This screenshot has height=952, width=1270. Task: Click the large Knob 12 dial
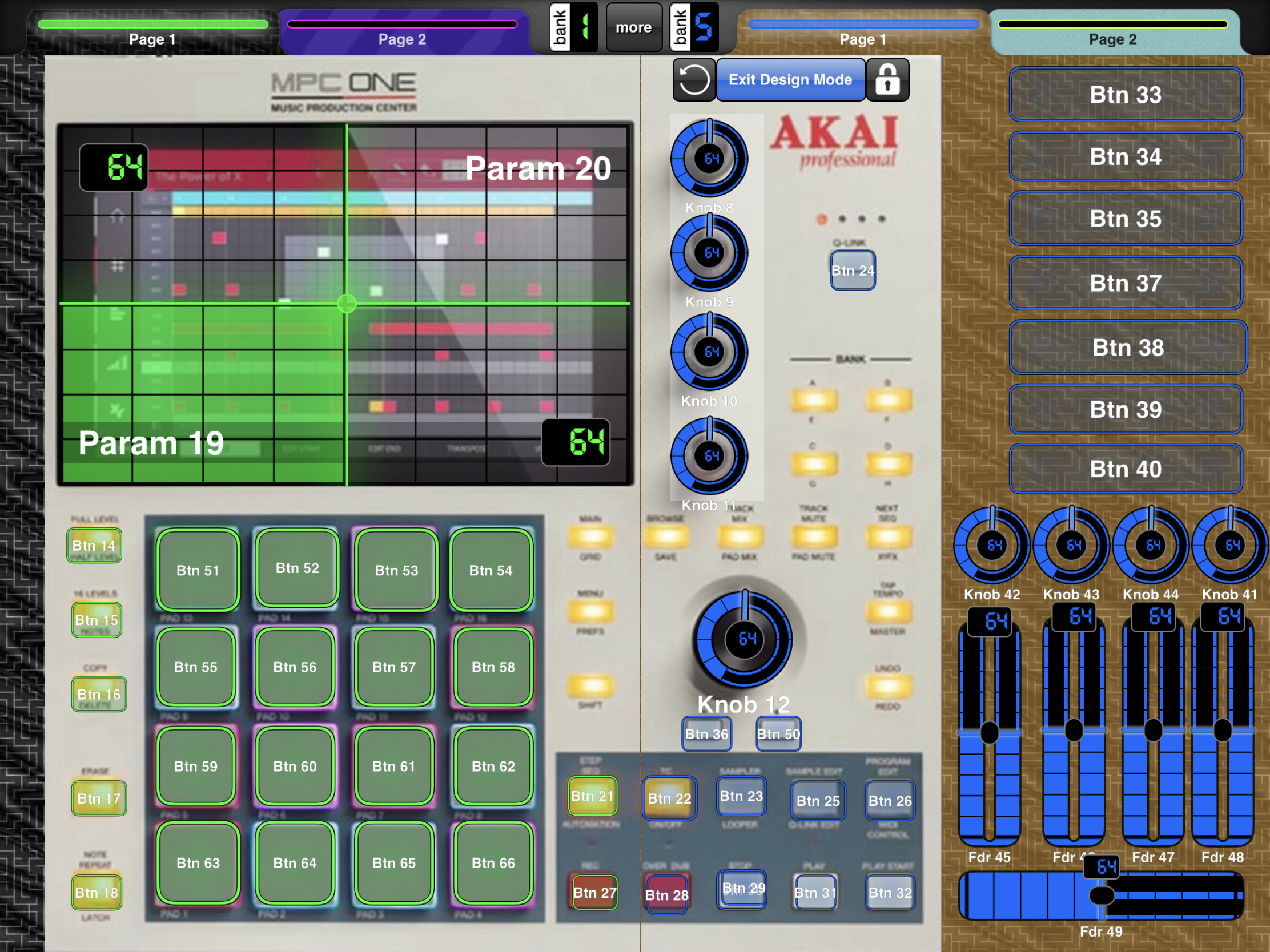pos(744,639)
